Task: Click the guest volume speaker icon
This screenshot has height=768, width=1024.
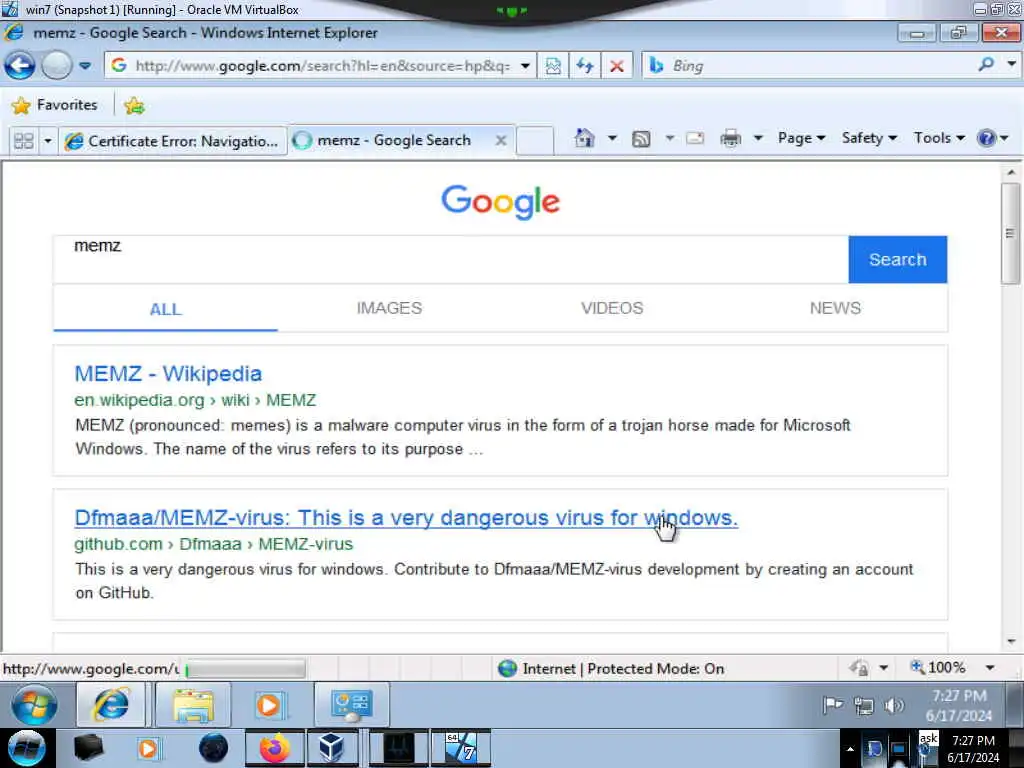Action: 894,705
